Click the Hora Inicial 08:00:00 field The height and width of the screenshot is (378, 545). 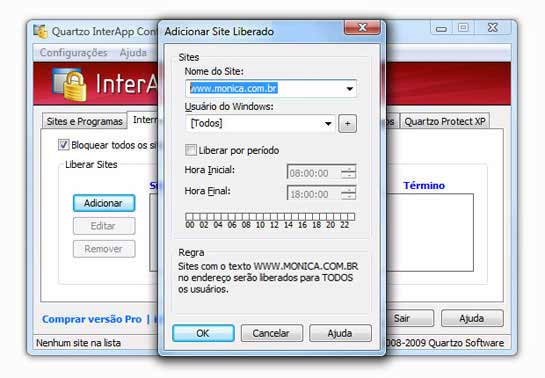click(x=321, y=172)
